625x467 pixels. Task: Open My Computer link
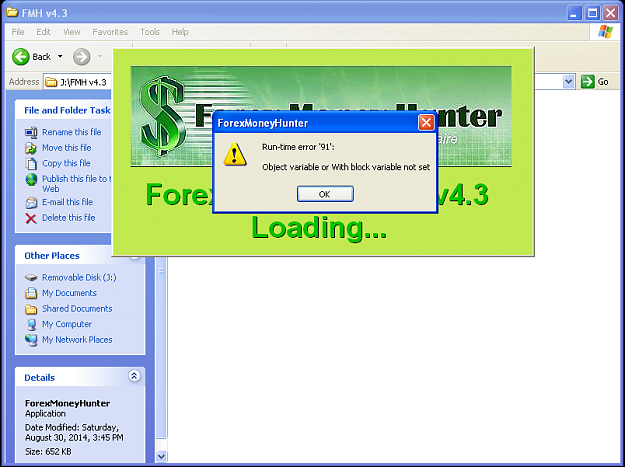(67, 324)
